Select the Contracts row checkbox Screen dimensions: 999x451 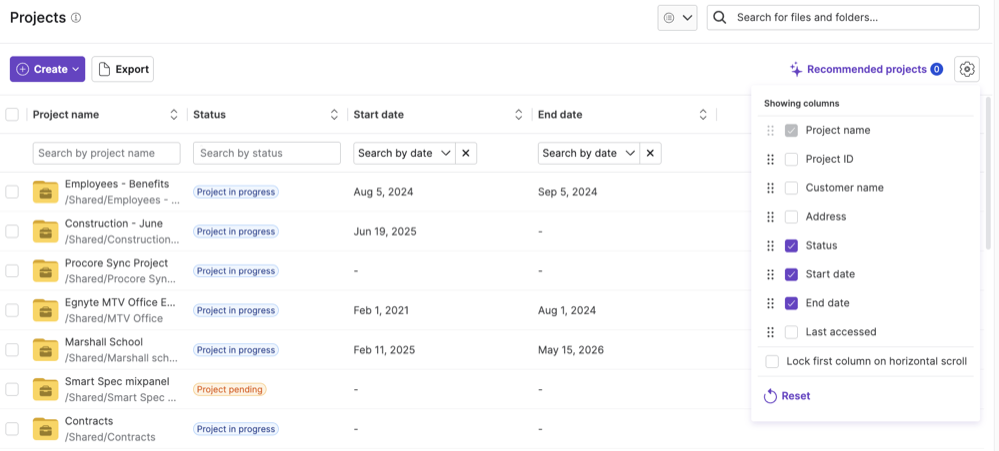[x=12, y=429]
